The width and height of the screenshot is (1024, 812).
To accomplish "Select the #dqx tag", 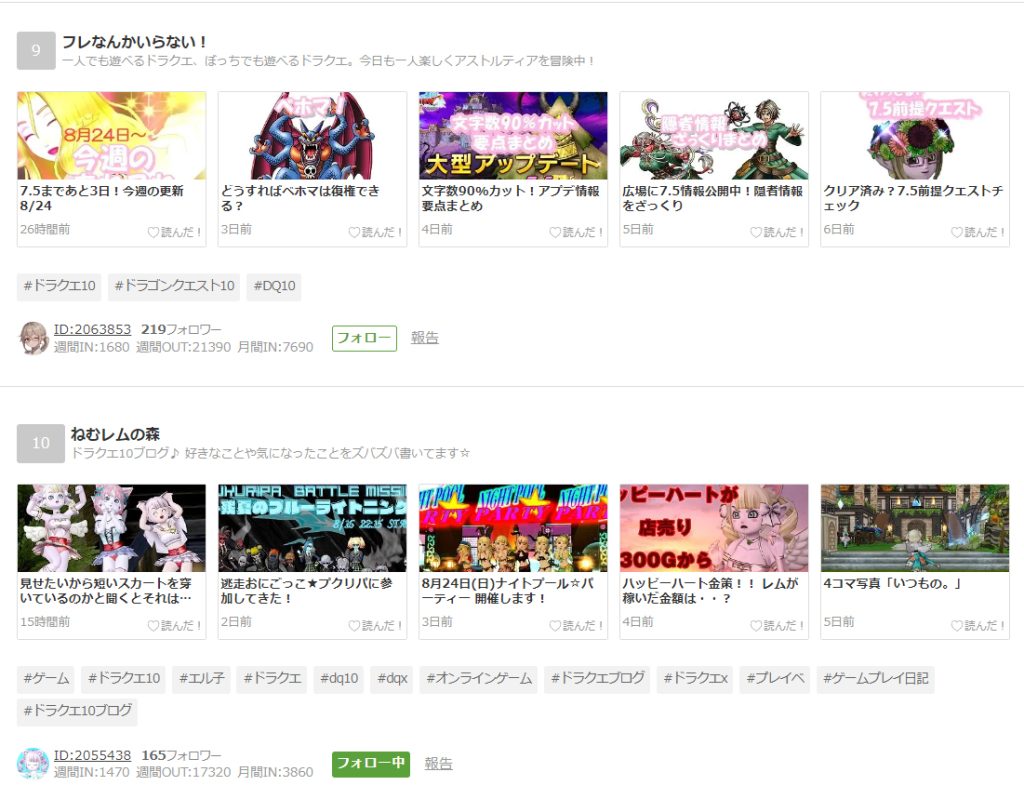I will 392,679.
